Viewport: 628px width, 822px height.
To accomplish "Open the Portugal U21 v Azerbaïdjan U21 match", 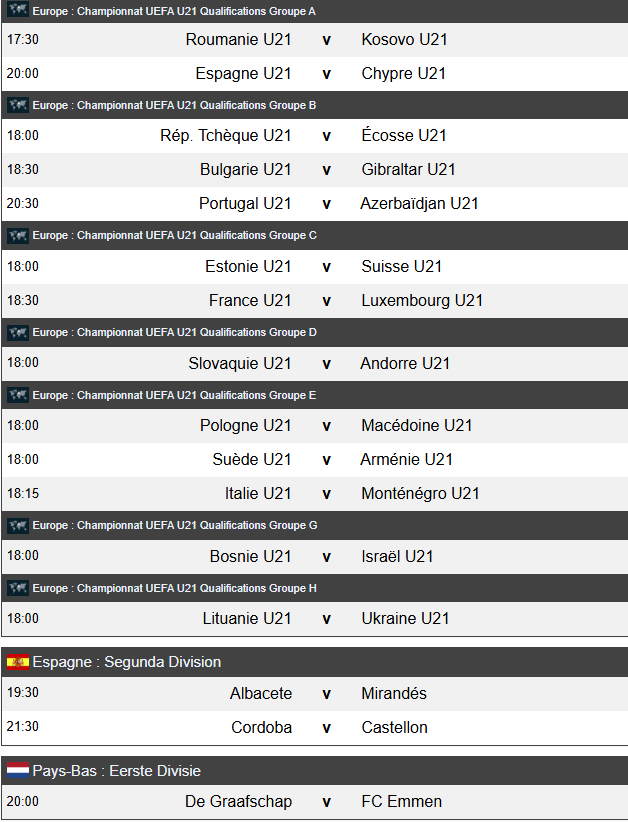I will point(326,204).
